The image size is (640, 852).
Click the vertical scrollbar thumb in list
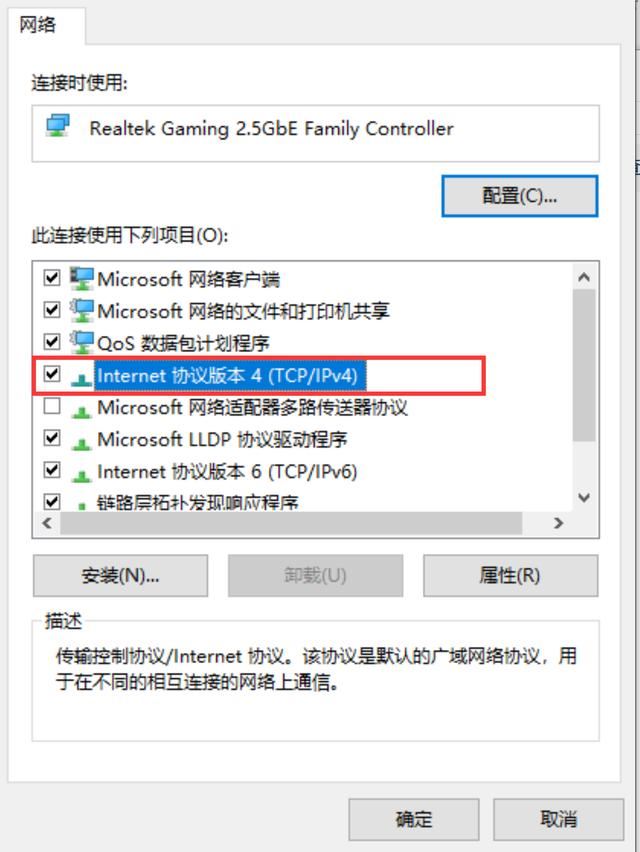point(584,365)
